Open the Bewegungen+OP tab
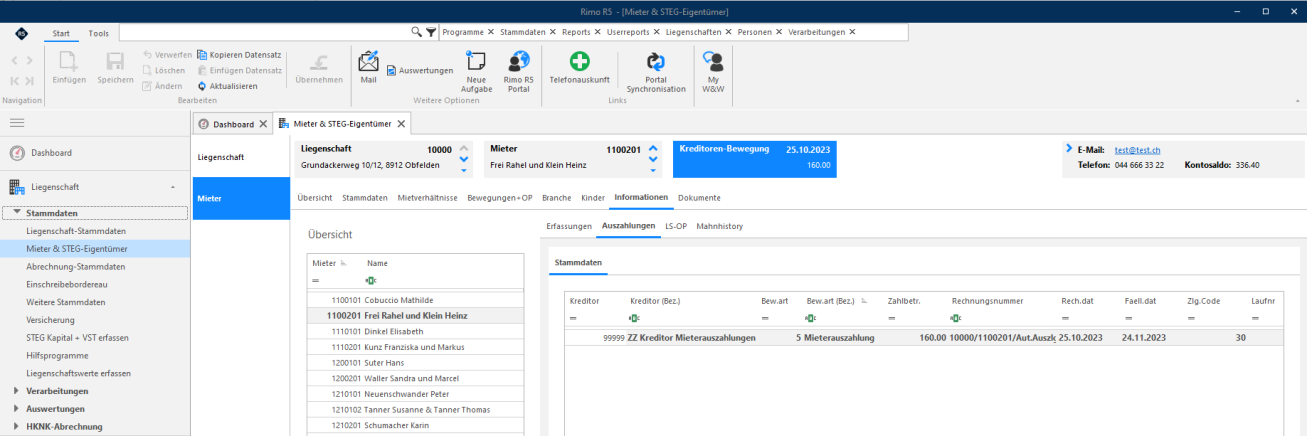The width and height of the screenshot is (1307, 436). (x=499, y=198)
